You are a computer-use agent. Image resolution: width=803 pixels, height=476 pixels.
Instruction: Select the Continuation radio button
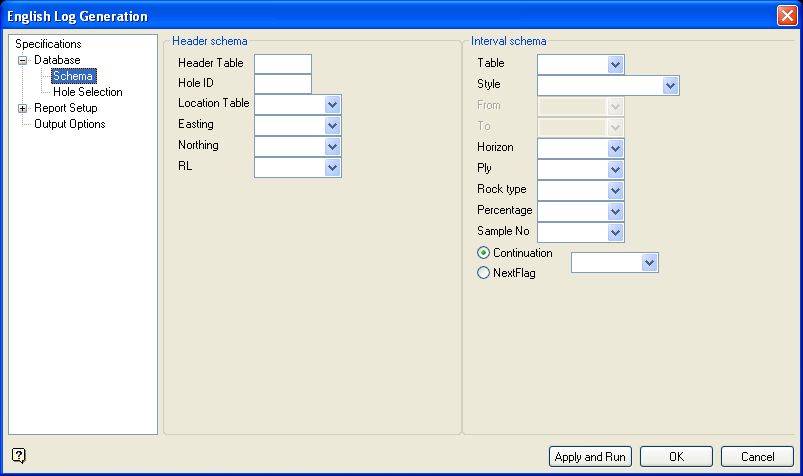483,253
